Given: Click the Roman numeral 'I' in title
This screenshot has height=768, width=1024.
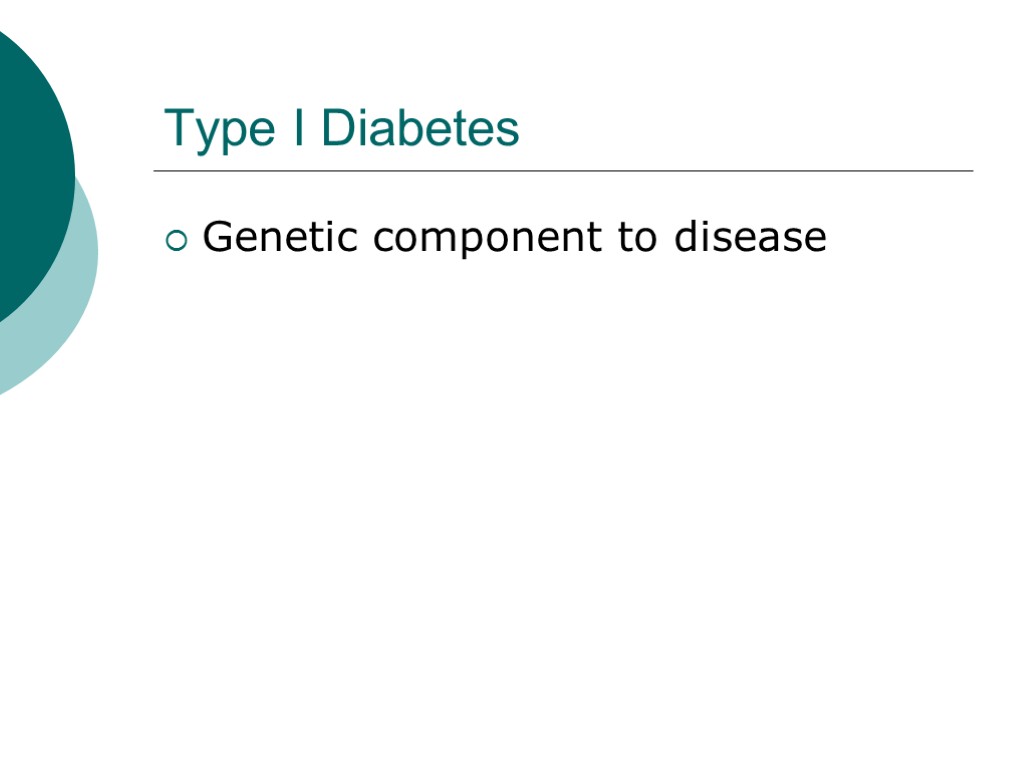Looking at the screenshot, I should coord(299,129).
